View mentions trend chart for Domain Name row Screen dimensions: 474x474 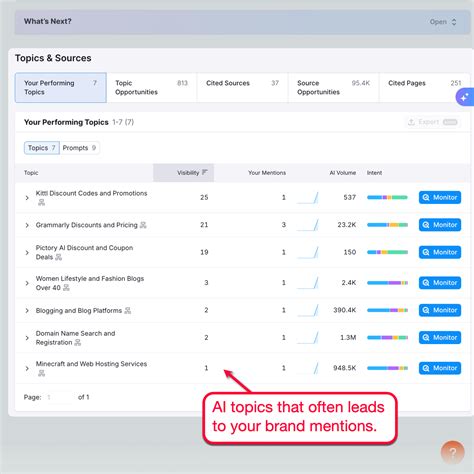pos(307,338)
